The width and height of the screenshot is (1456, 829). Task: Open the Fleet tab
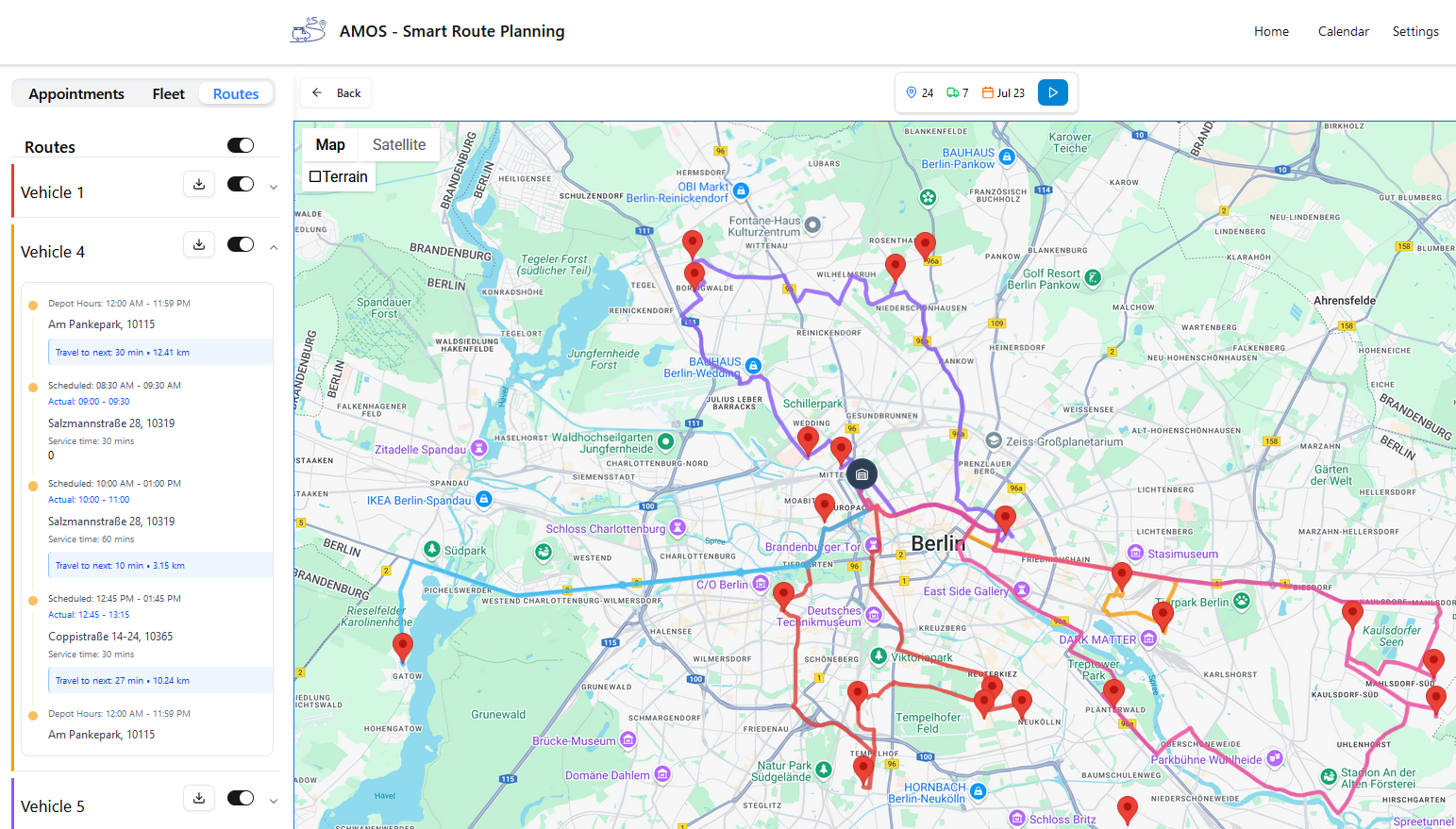tap(168, 94)
